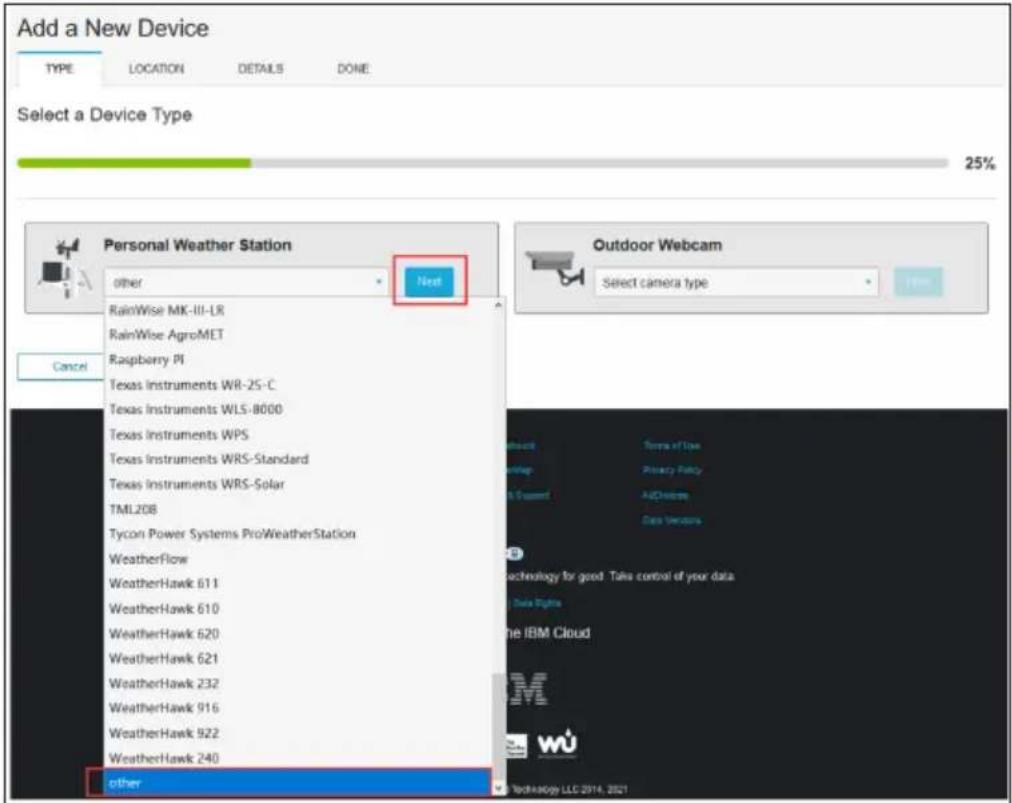Choose RainWise MK-III-LR from the list

pos(299,310)
